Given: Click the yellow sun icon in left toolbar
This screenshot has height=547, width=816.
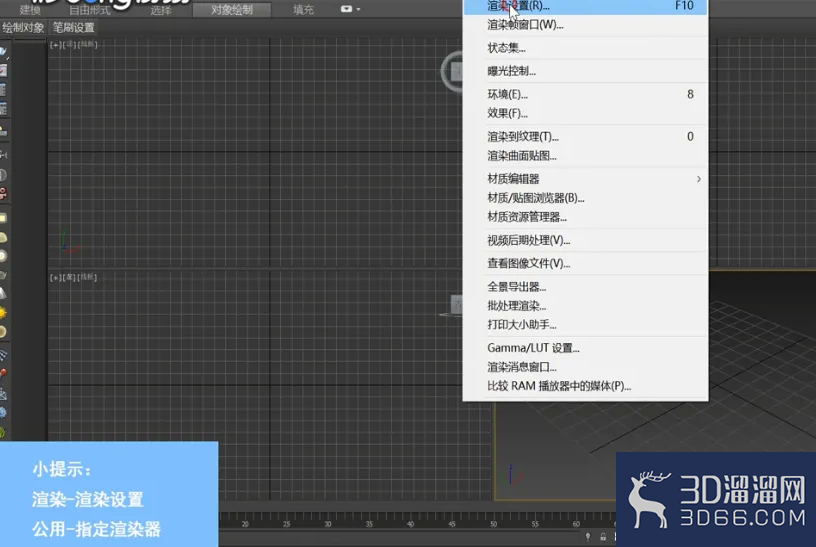Looking at the screenshot, I should click(3, 313).
